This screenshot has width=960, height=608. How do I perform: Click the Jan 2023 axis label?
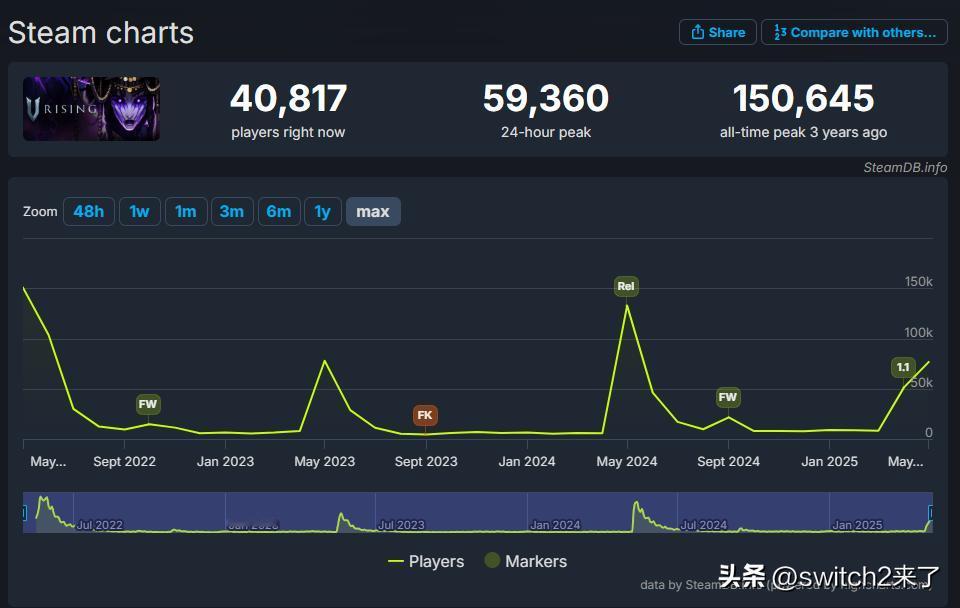225,462
